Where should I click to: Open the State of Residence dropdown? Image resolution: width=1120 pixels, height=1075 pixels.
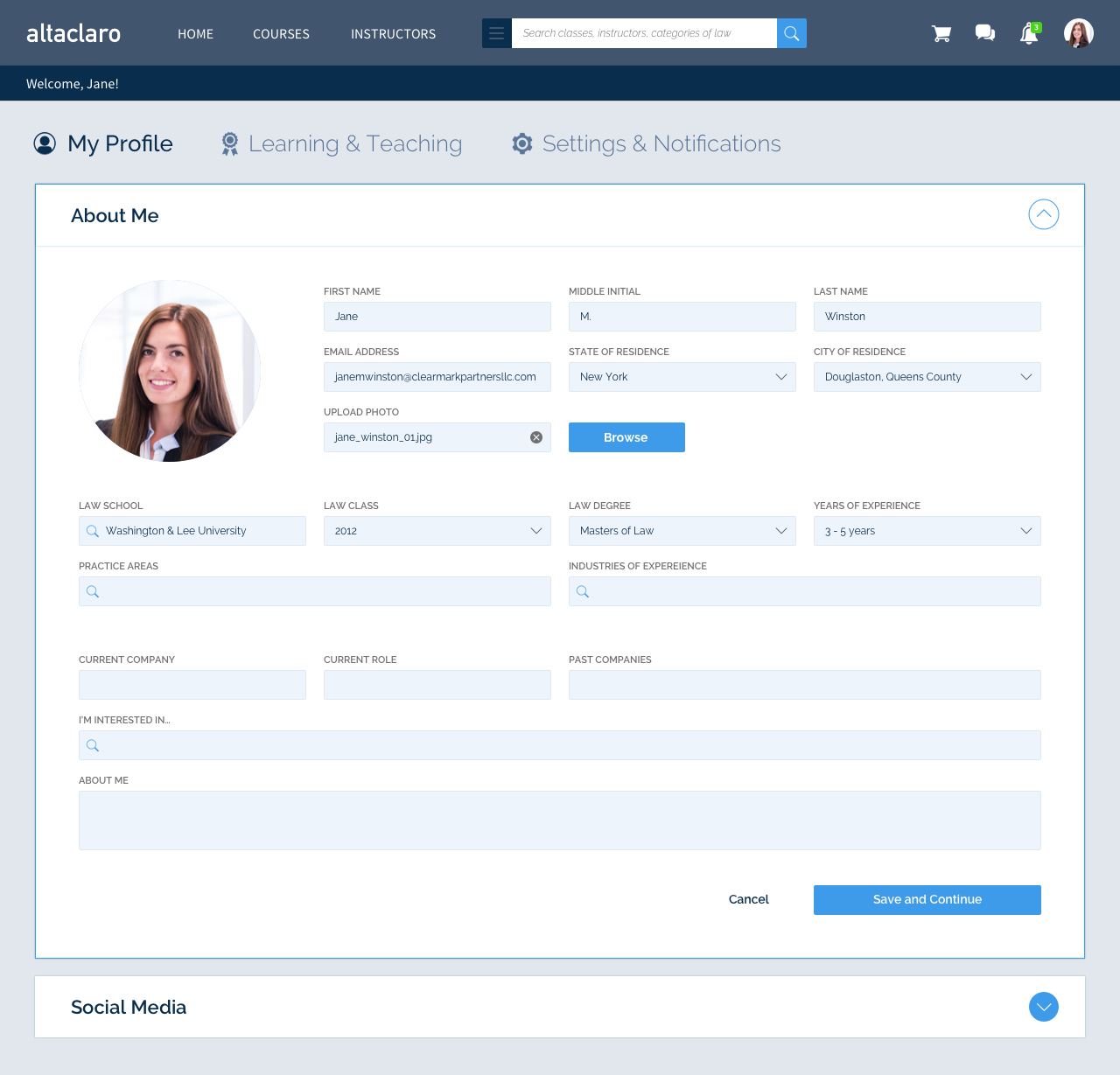[x=682, y=377]
